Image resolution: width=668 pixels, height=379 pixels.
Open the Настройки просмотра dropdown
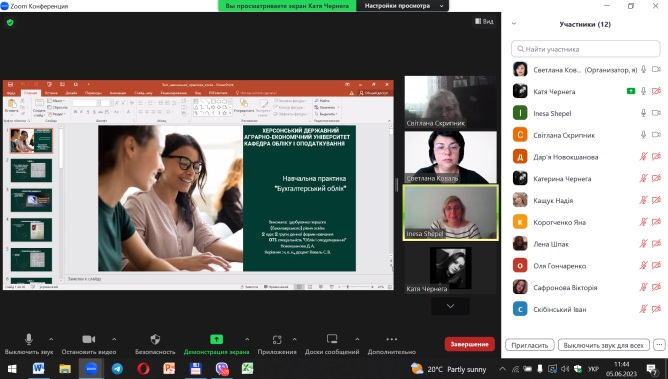(403, 6)
